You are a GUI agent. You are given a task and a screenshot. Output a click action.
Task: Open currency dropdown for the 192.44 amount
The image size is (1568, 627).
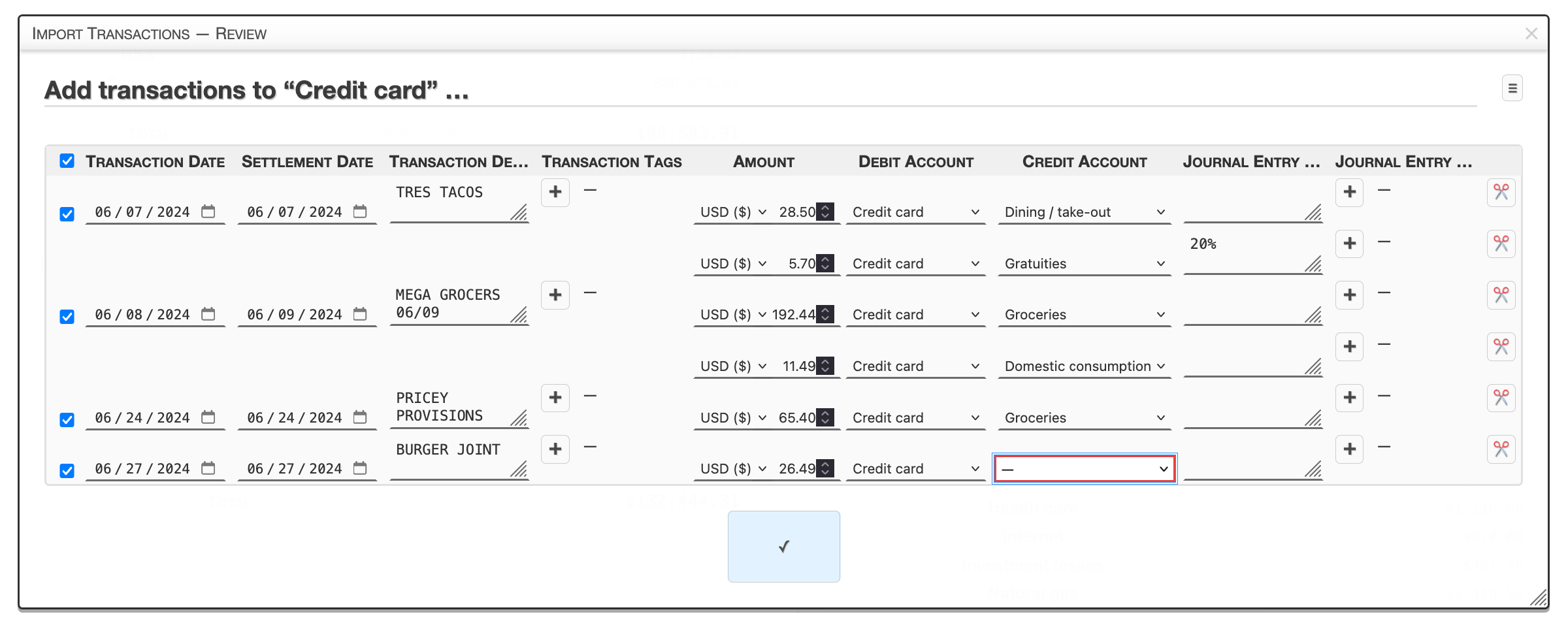(x=732, y=315)
